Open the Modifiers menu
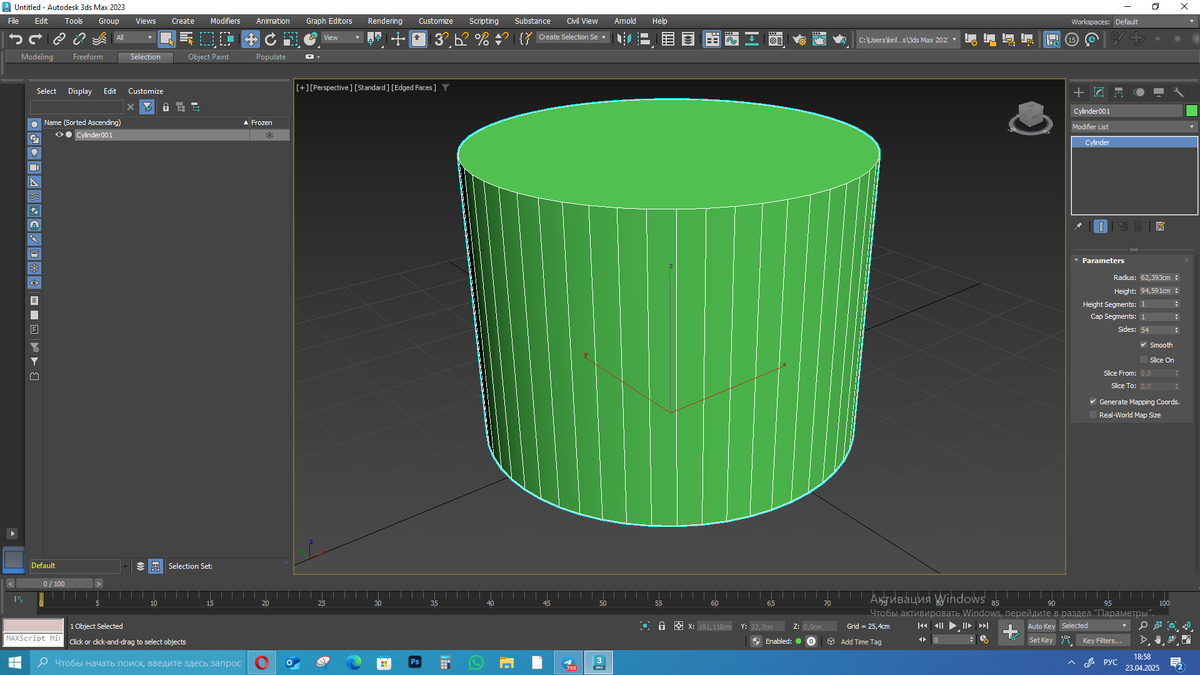The width and height of the screenshot is (1200, 675). (x=225, y=21)
